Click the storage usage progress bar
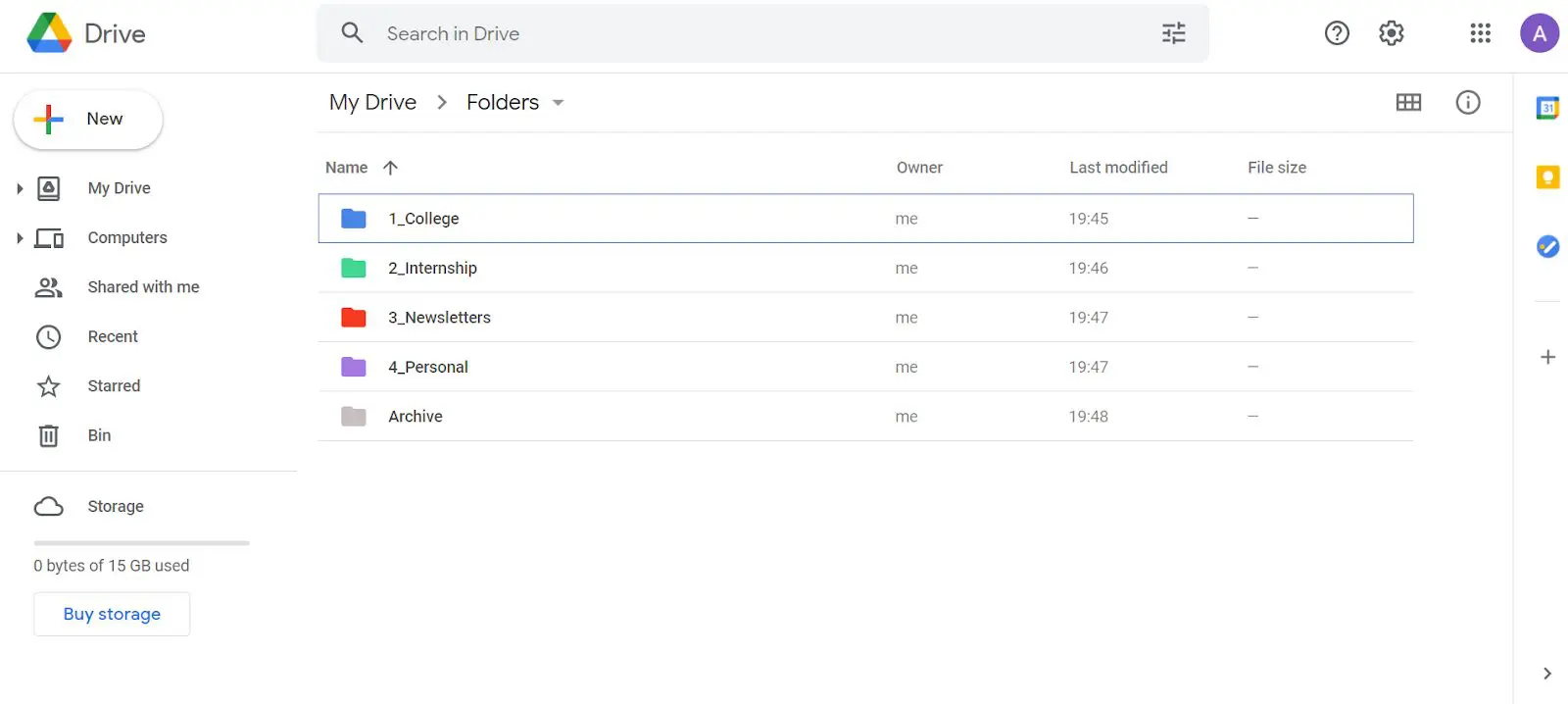Viewport: 1568px width, 704px height. (141, 542)
